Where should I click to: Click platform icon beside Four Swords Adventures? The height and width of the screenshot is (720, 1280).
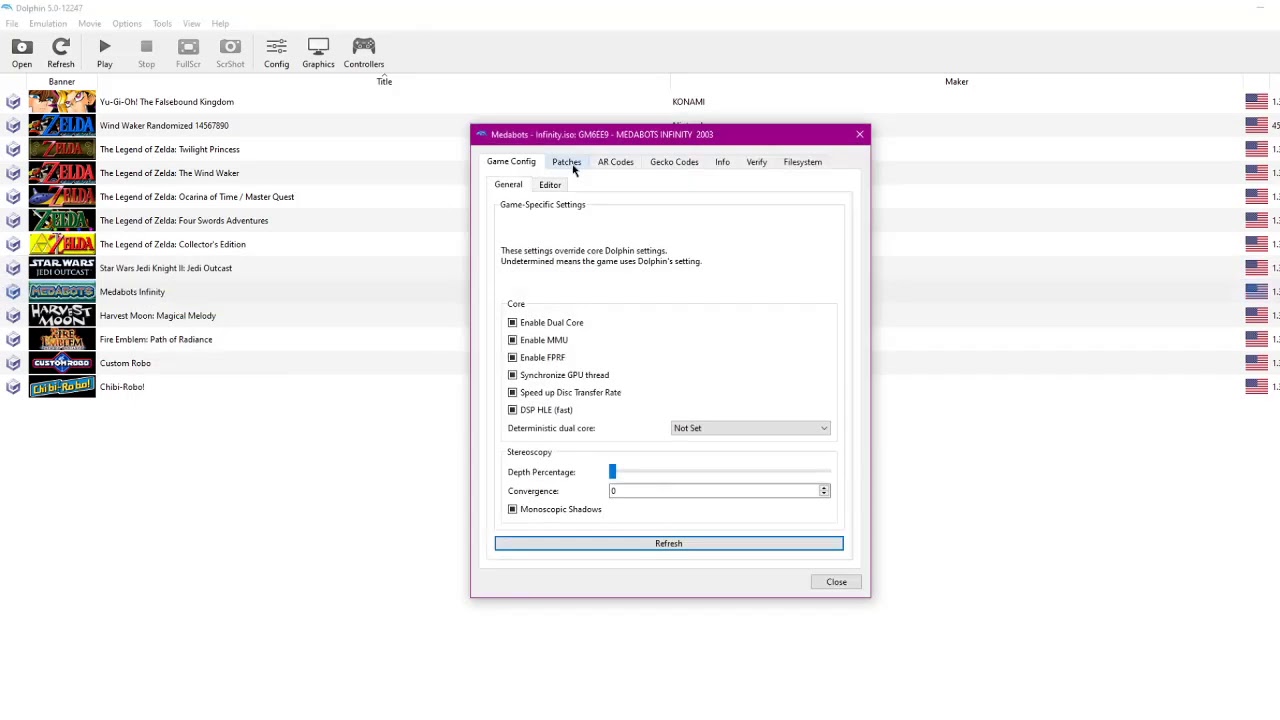[x=13, y=221]
